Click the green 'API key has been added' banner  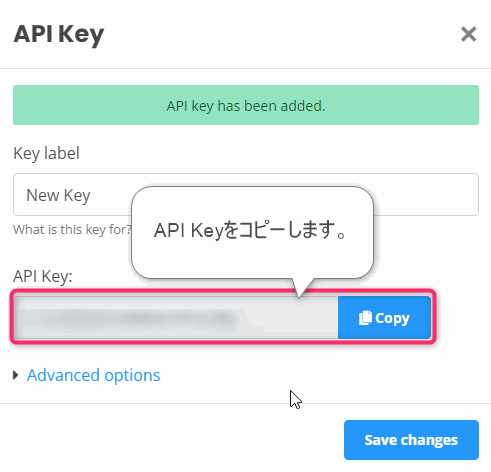click(x=246, y=105)
